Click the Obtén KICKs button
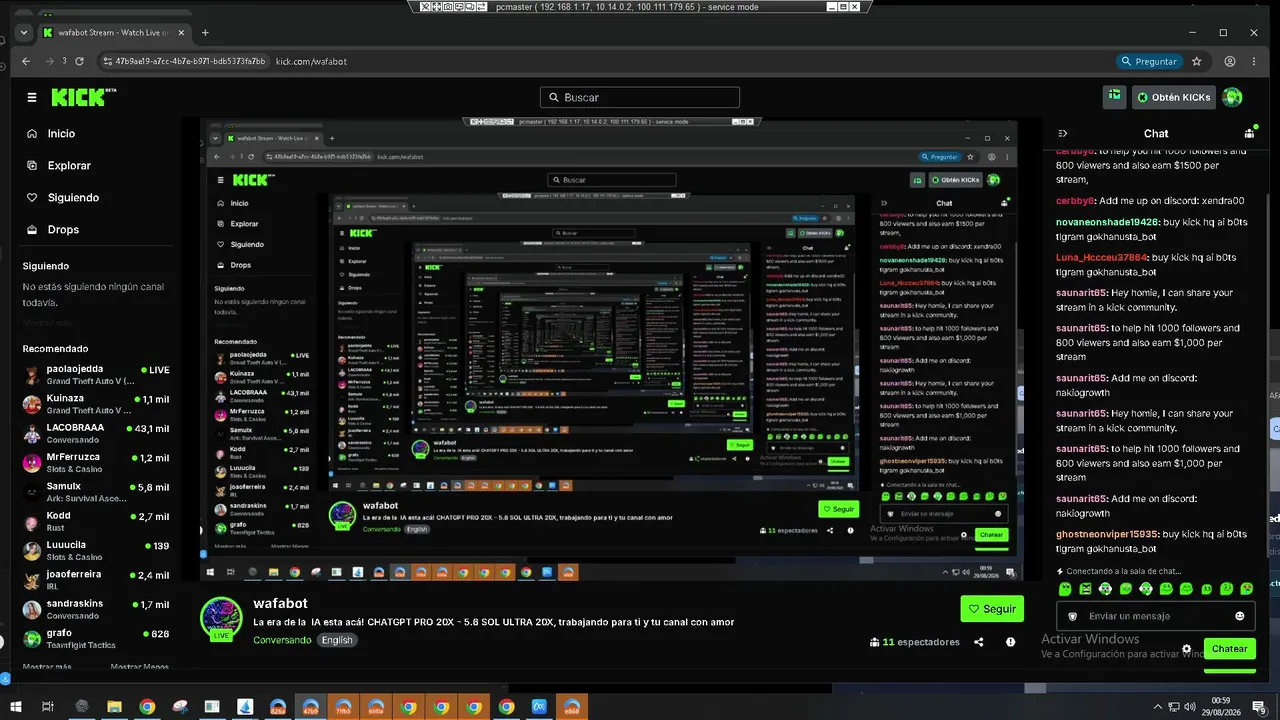 1174,97
